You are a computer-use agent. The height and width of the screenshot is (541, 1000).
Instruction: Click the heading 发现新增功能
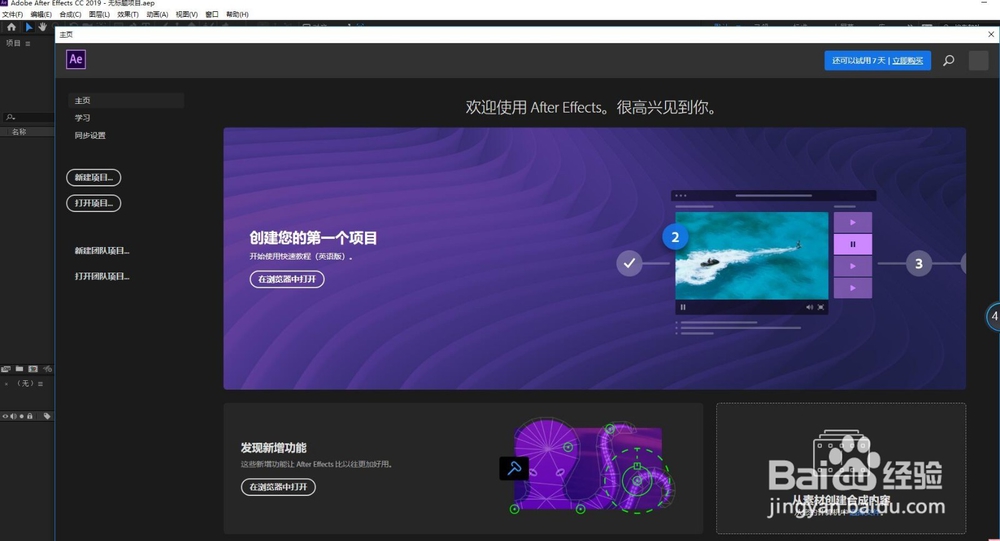point(274,448)
